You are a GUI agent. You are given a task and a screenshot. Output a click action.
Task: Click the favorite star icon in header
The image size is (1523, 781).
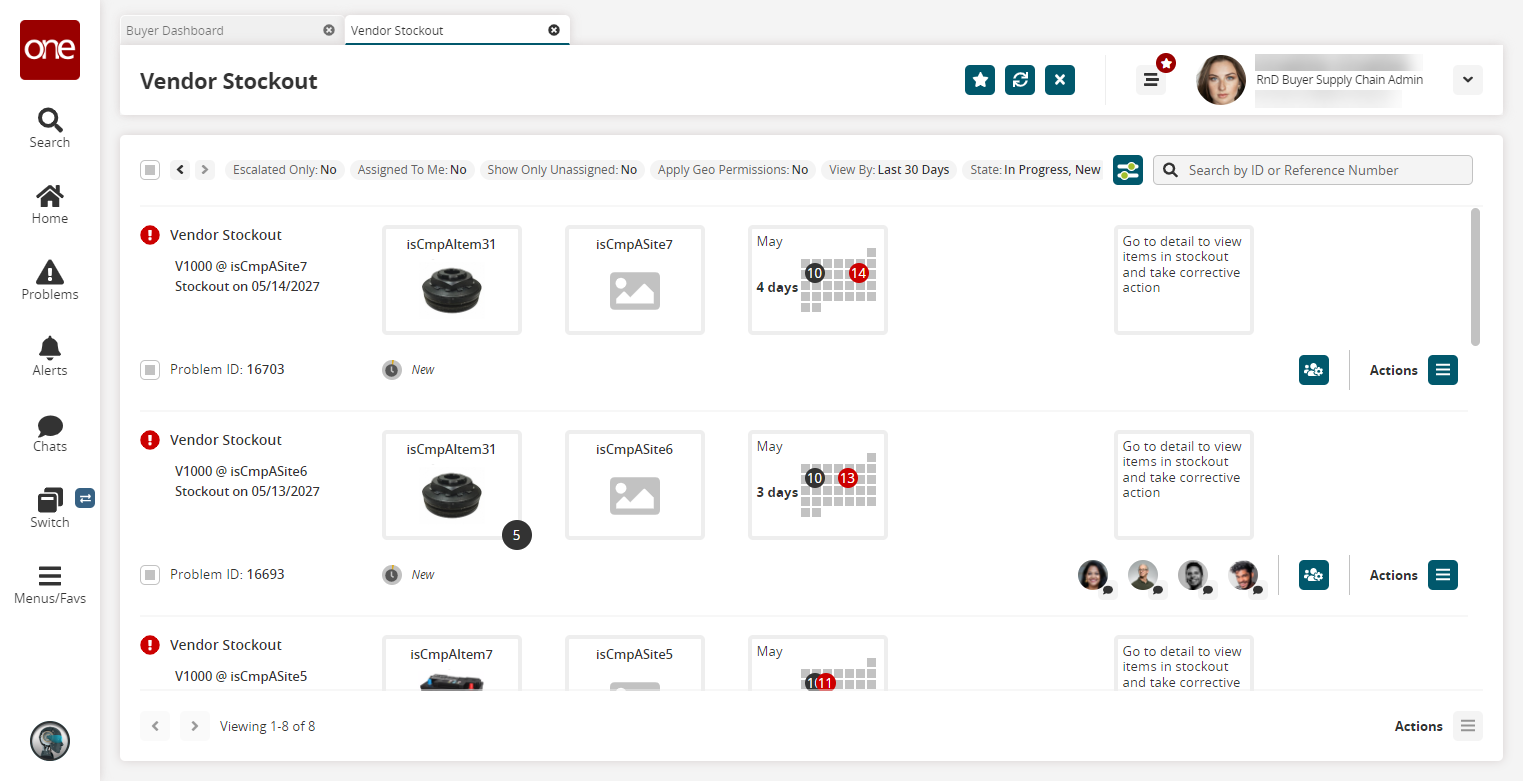(980, 80)
